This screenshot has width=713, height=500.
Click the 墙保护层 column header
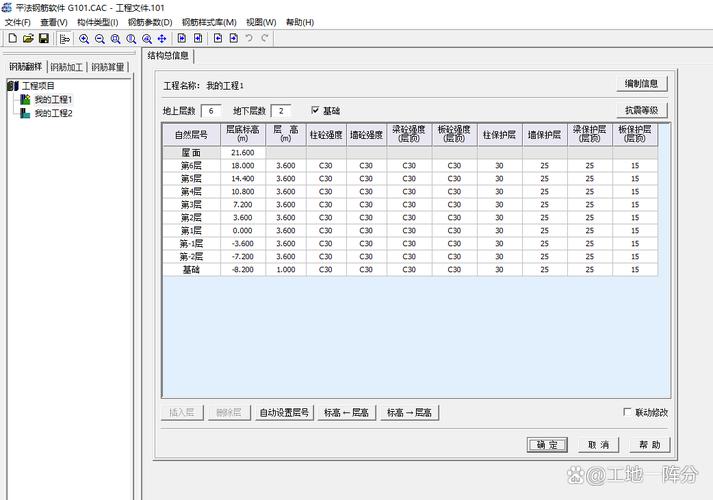coord(545,135)
